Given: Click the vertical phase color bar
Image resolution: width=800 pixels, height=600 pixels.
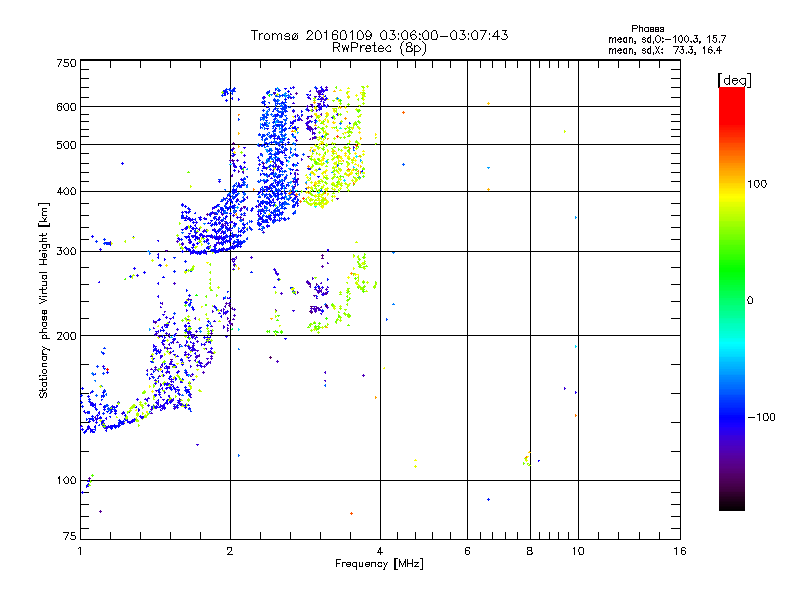Looking at the screenshot, I should [732, 299].
